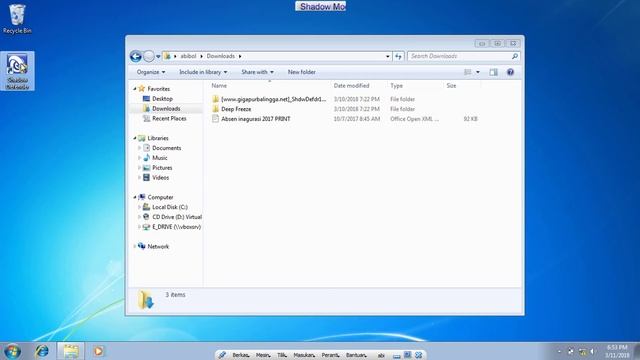The image size is (640, 360).
Task: Expand the Videos library arrow
Action: pos(140,178)
